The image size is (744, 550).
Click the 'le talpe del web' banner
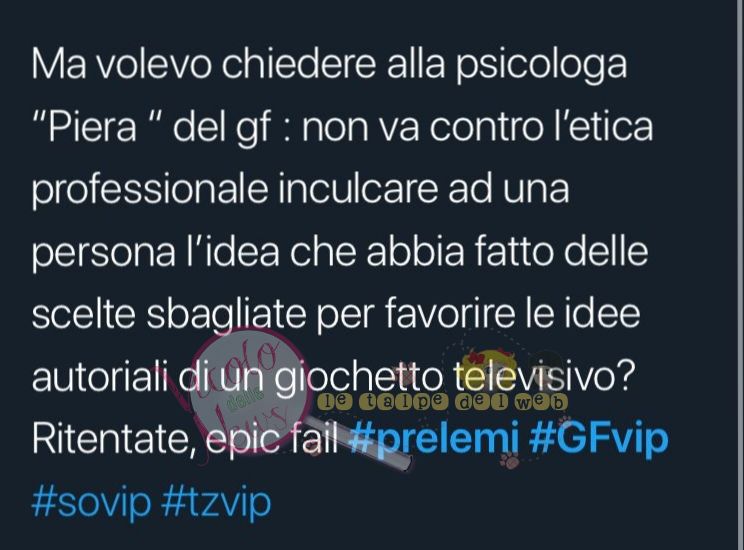(442, 402)
